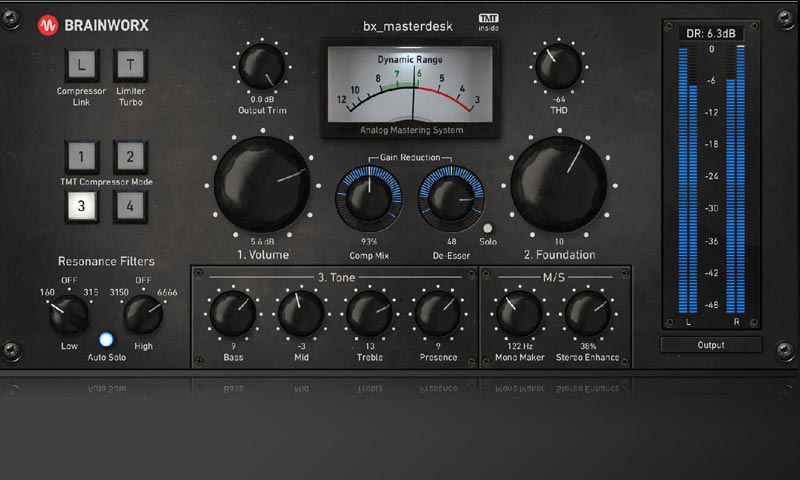800x480 pixels.
Task: Select TMT Compressor Mode 1
Action: point(81,156)
